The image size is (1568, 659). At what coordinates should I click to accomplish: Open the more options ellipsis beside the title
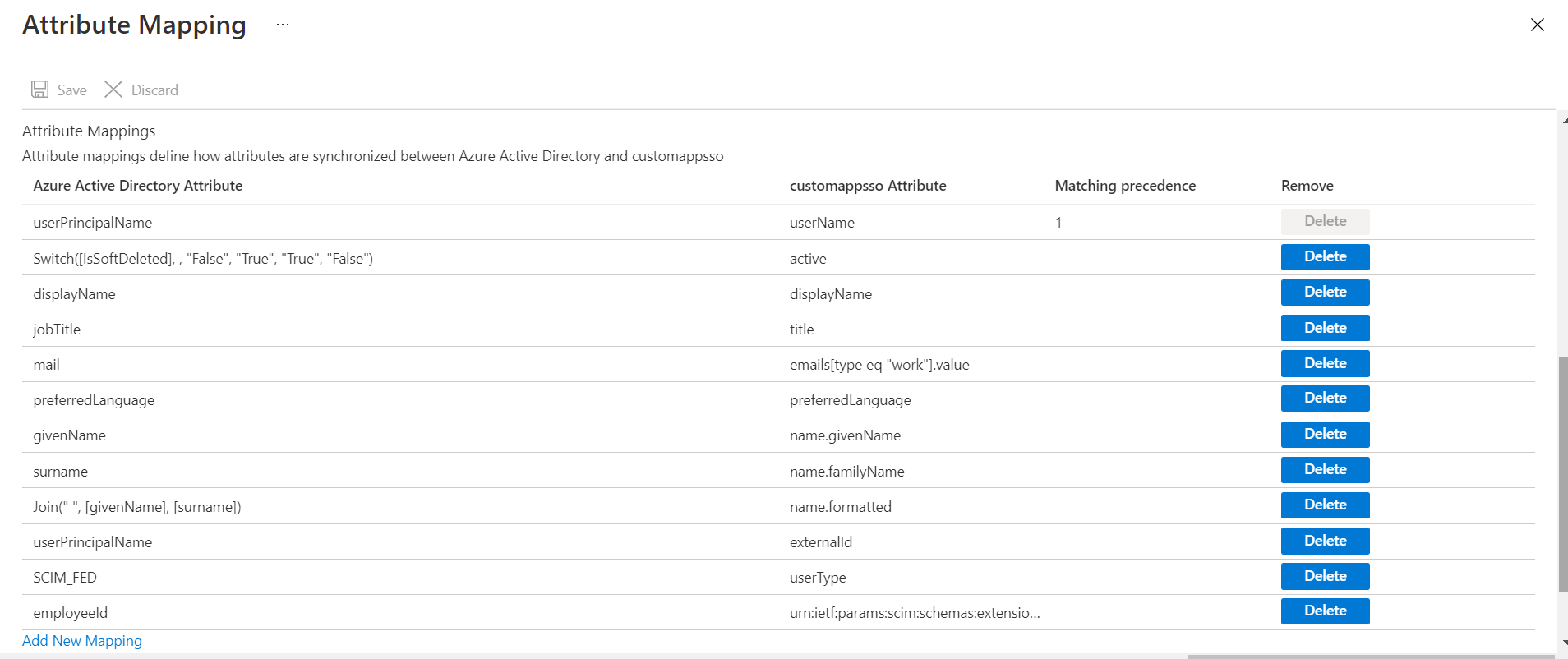(x=283, y=25)
